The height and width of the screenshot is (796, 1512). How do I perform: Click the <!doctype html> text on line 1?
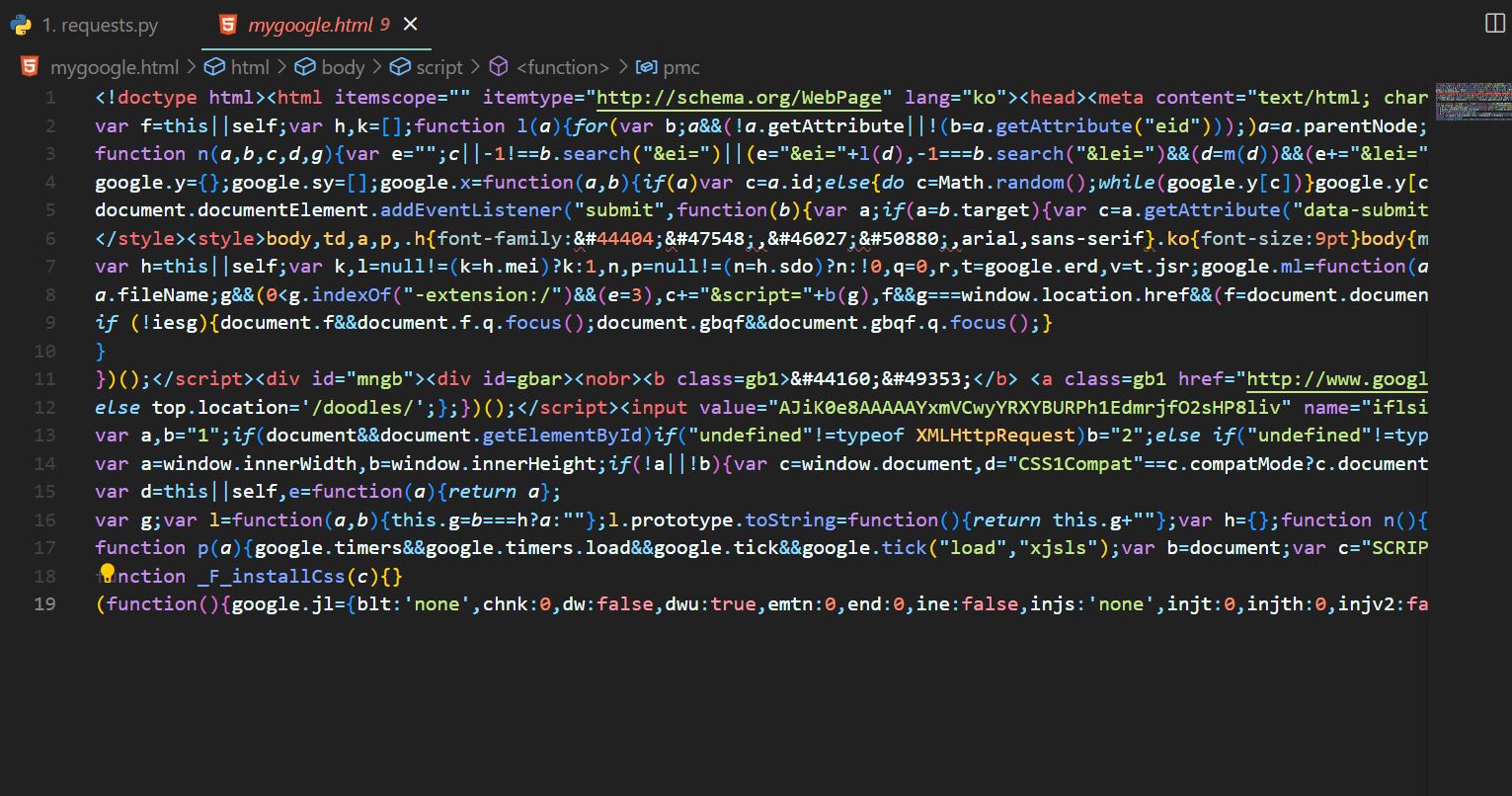[x=181, y=98]
